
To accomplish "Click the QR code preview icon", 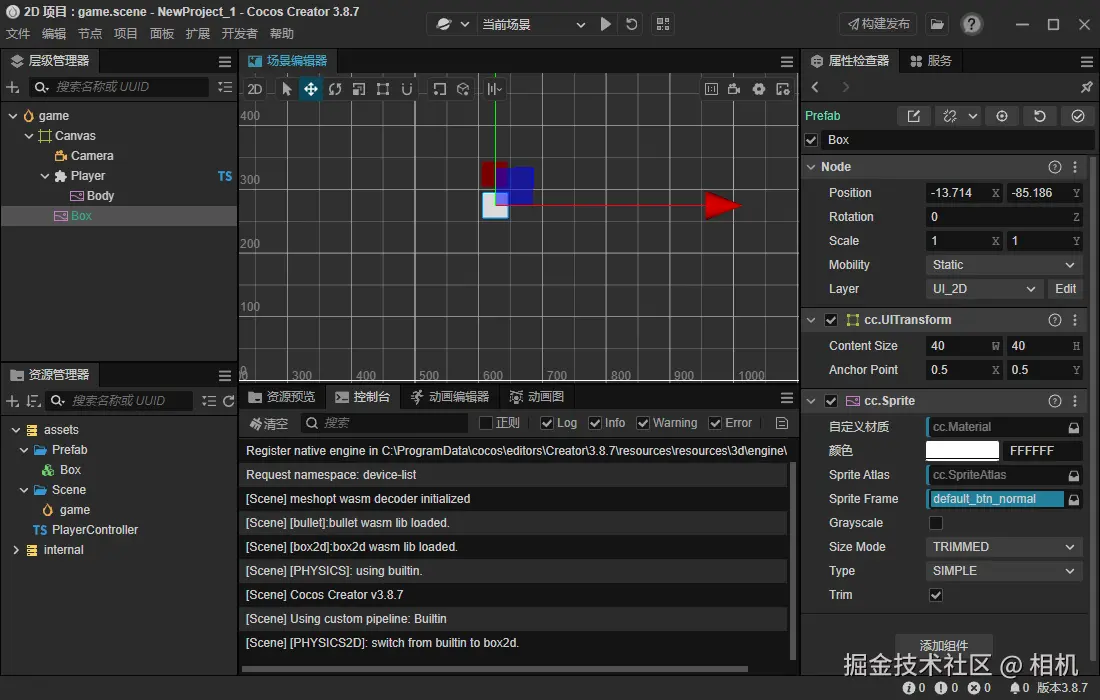I will click(x=663, y=24).
